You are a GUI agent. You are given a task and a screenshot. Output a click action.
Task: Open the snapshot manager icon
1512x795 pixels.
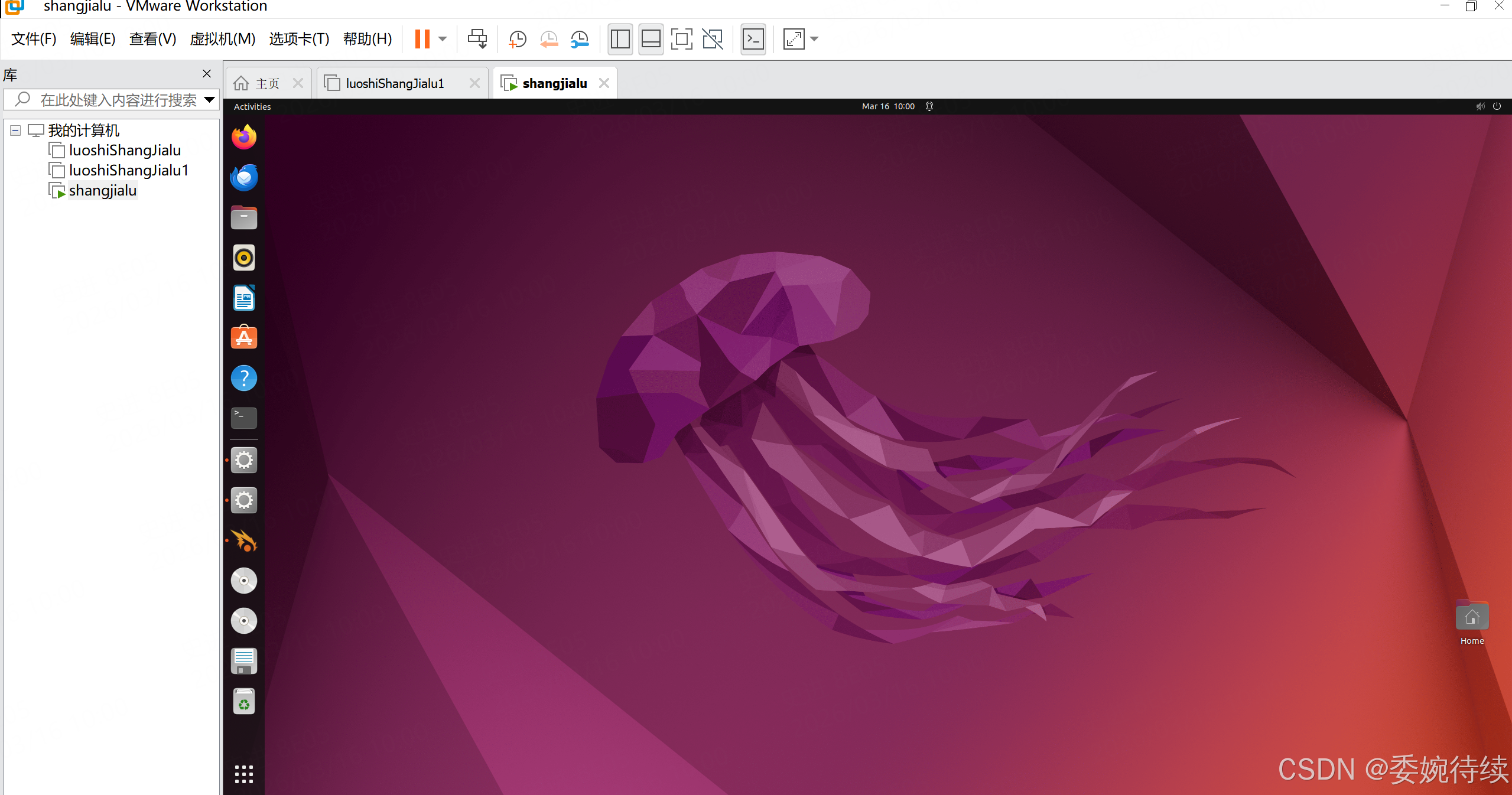(580, 39)
